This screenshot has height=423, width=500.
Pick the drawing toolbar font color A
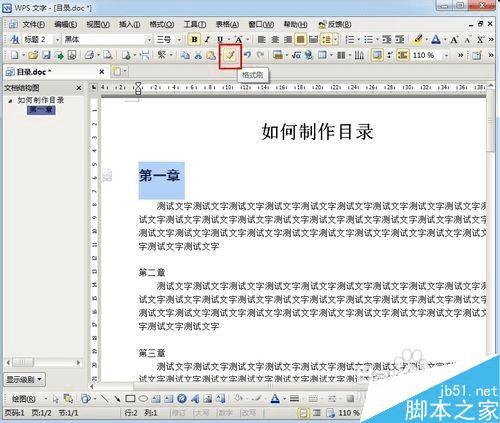click(x=275, y=398)
